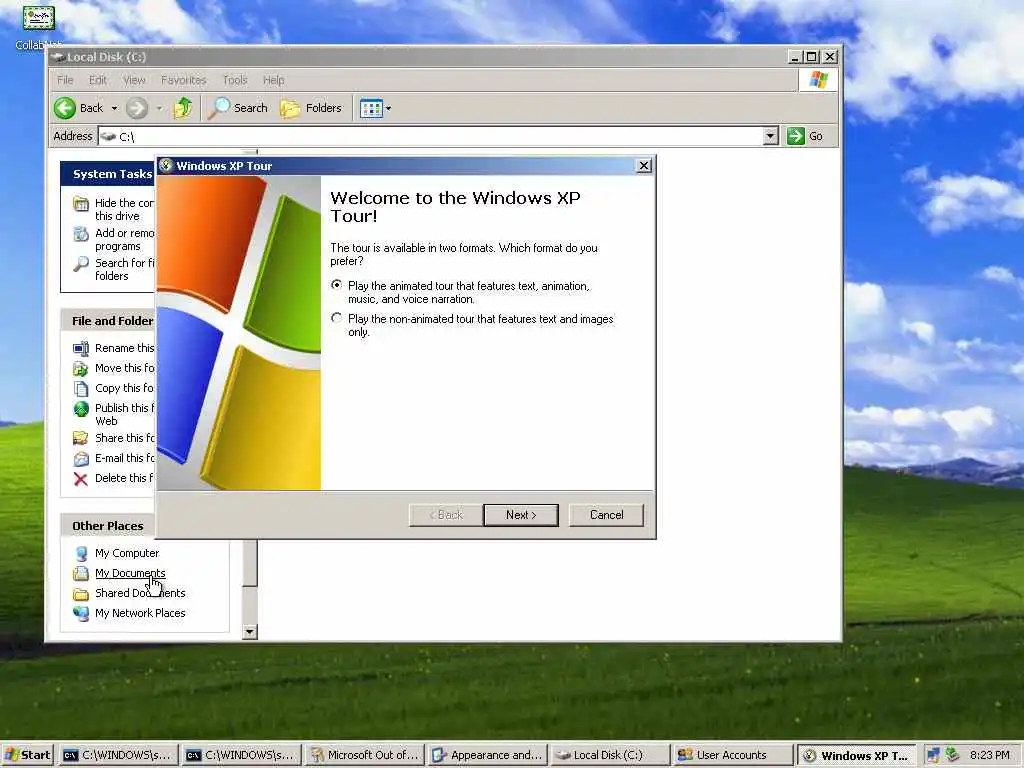Open the Views dropdown arrow

389,108
